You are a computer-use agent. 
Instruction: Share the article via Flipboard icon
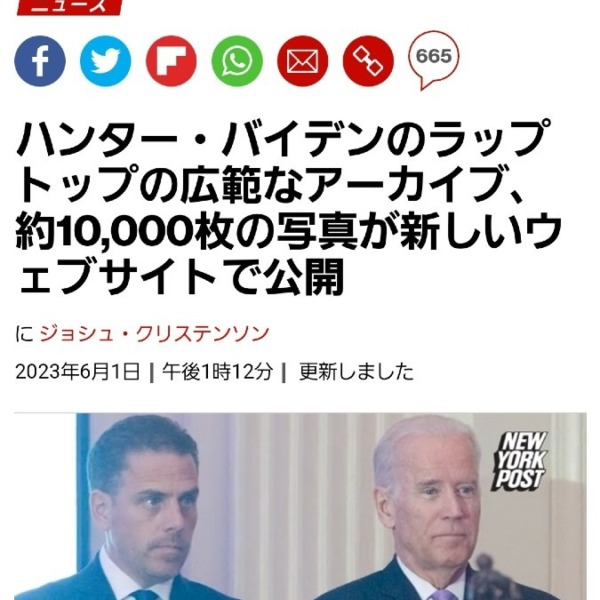[171, 61]
